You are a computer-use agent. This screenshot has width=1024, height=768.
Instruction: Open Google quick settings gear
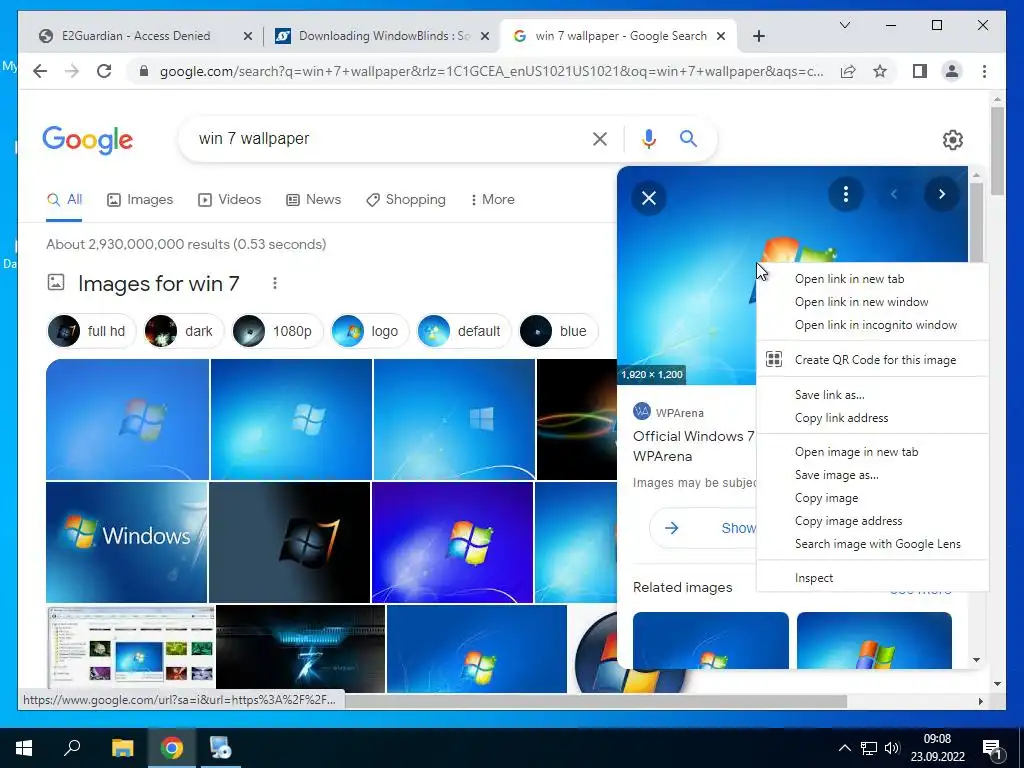point(952,140)
